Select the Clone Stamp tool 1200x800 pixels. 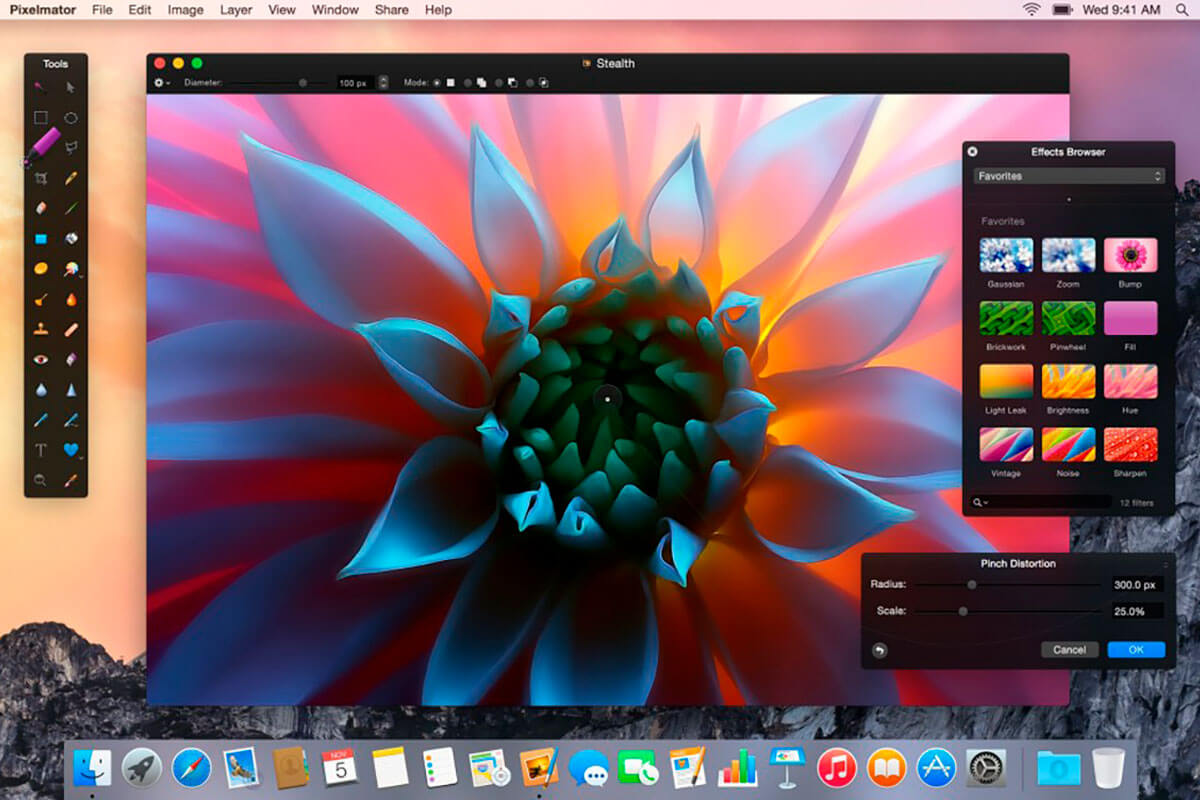[41, 329]
